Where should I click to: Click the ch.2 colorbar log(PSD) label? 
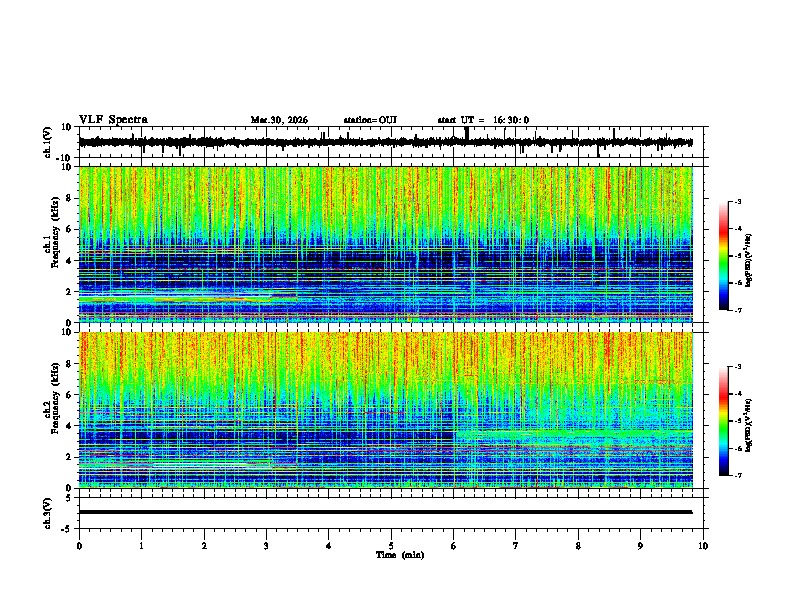tap(749, 425)
